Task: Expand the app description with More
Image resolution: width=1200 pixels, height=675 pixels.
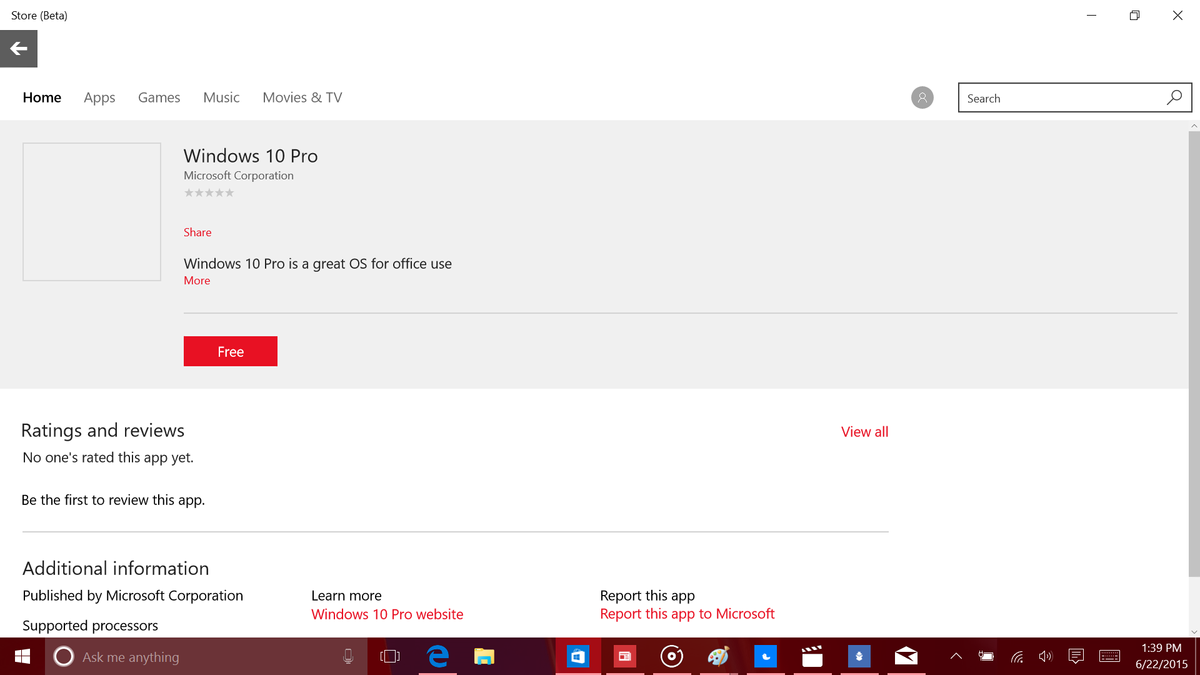Action: point(196,280)
